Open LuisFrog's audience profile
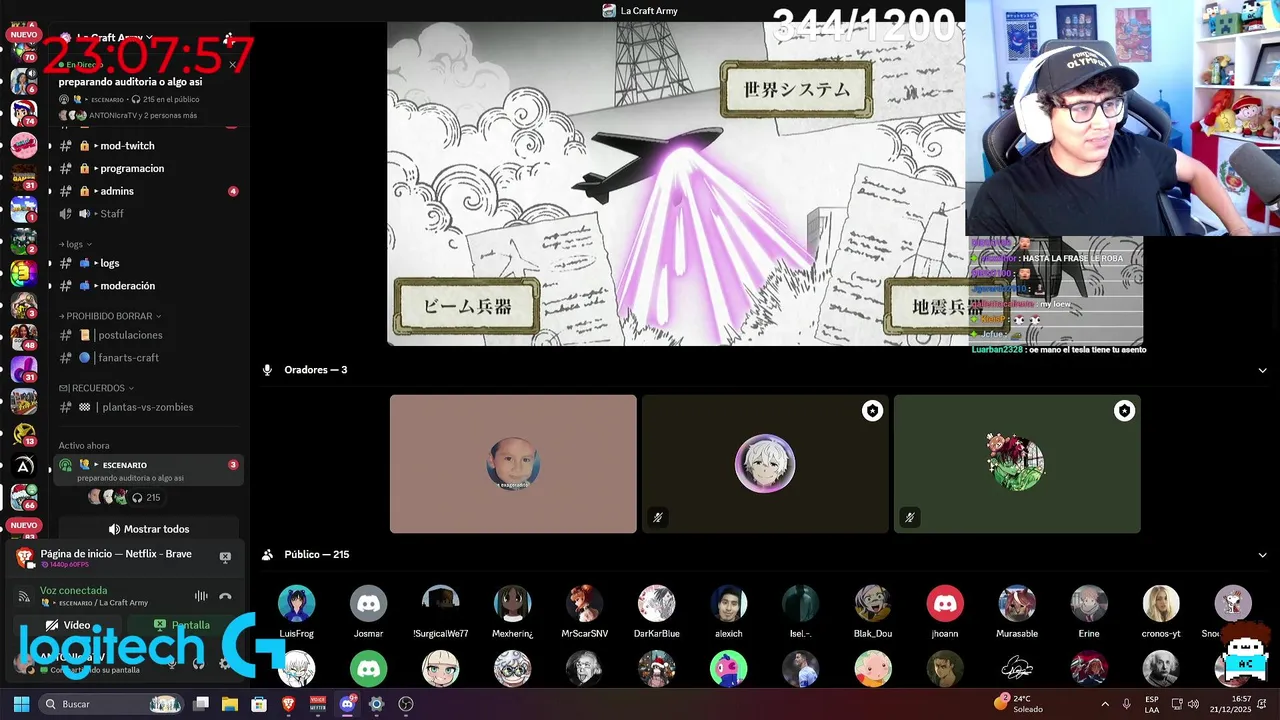Screen dimensions: 1280x720 297,604
